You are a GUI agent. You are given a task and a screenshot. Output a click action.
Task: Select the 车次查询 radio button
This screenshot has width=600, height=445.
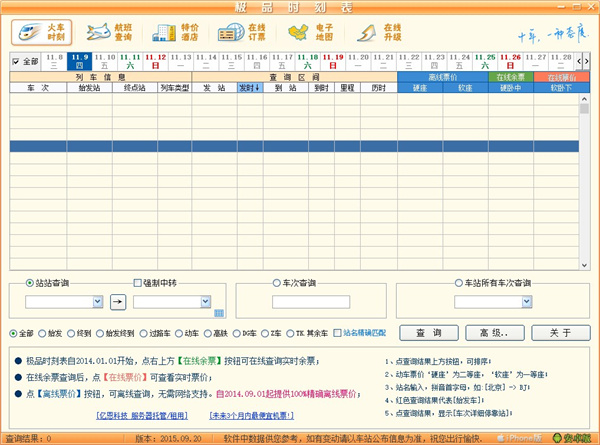[x=276, y=283]
